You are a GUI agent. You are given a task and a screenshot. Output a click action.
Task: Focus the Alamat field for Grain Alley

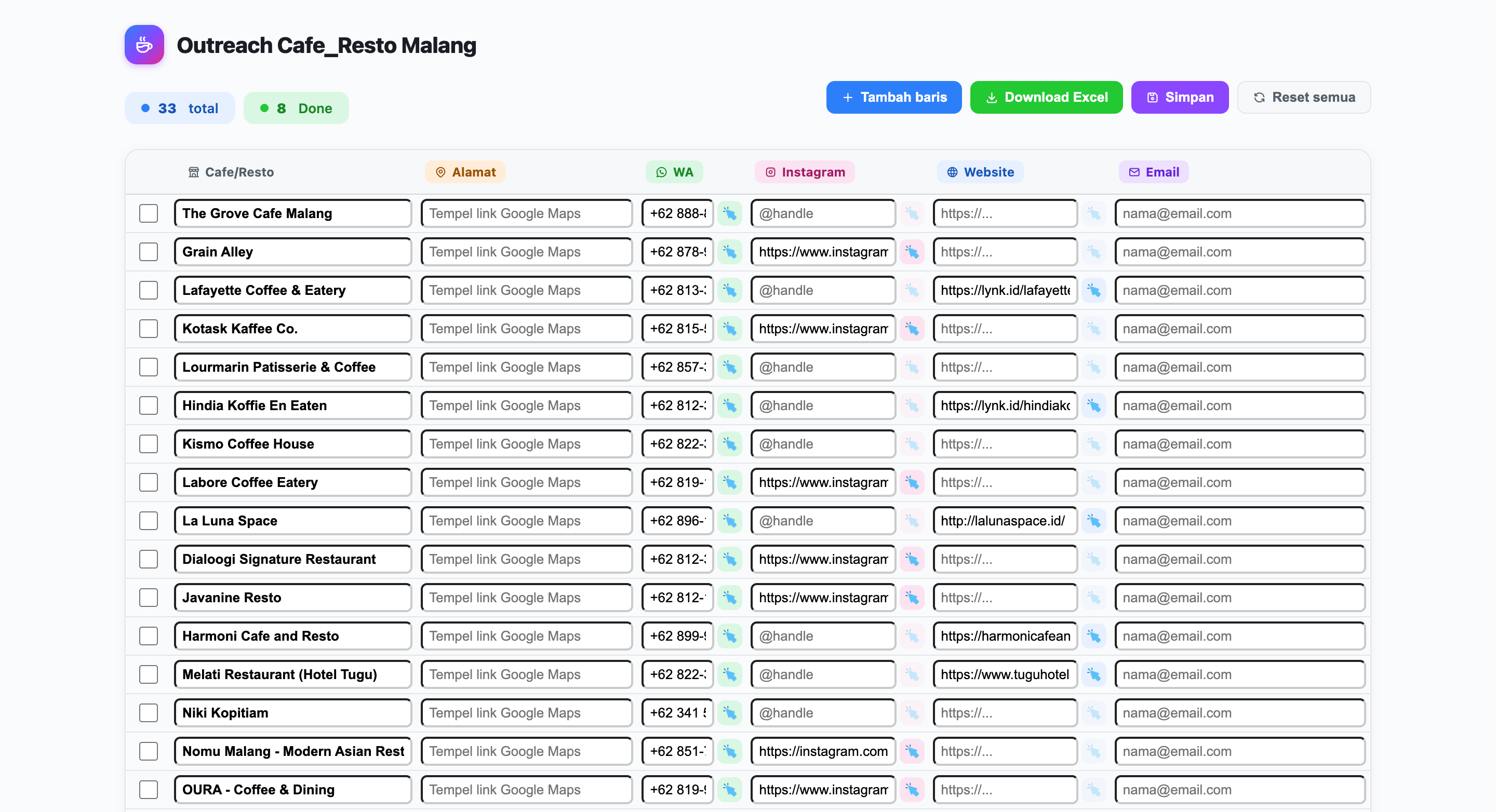pyautogui.click(x=527, y=252)
